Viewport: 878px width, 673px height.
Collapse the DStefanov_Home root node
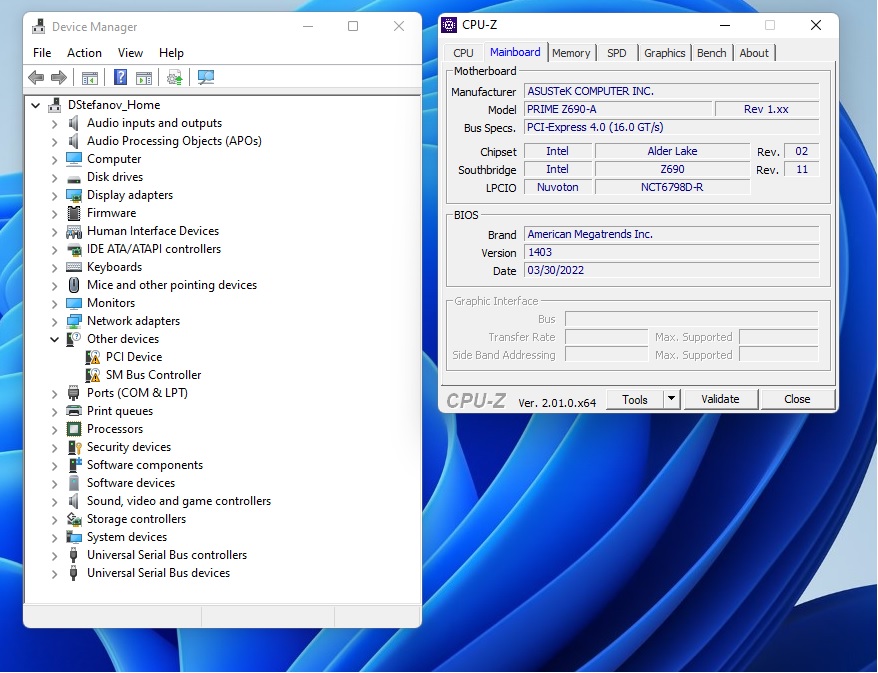point(35,105)
